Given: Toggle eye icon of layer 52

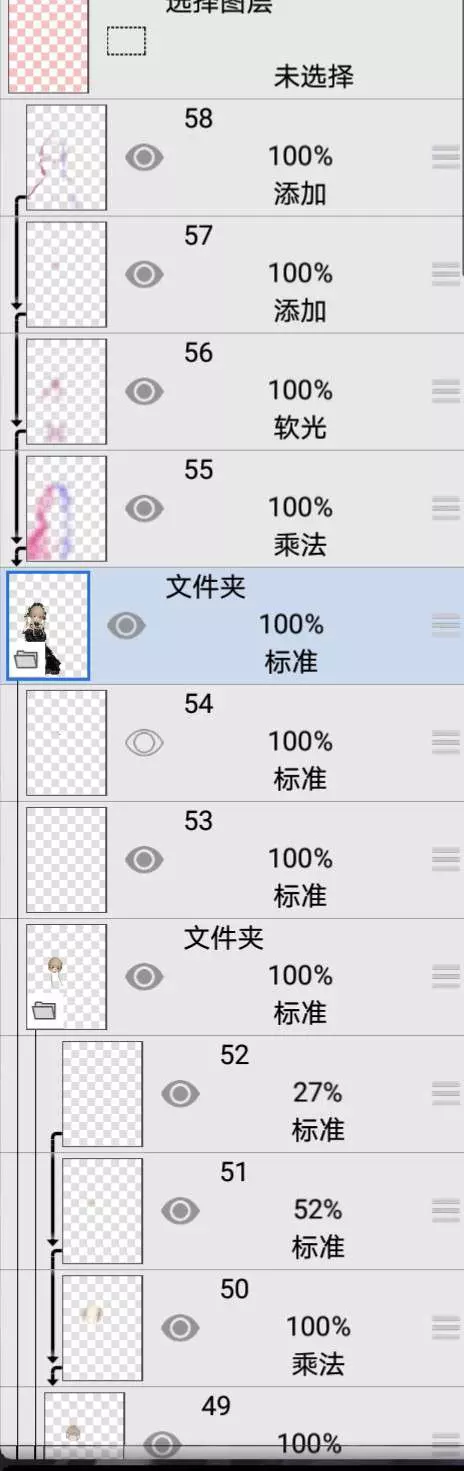Looking at the screenshot, I should pyautogui.click(x=180, y=1093).
